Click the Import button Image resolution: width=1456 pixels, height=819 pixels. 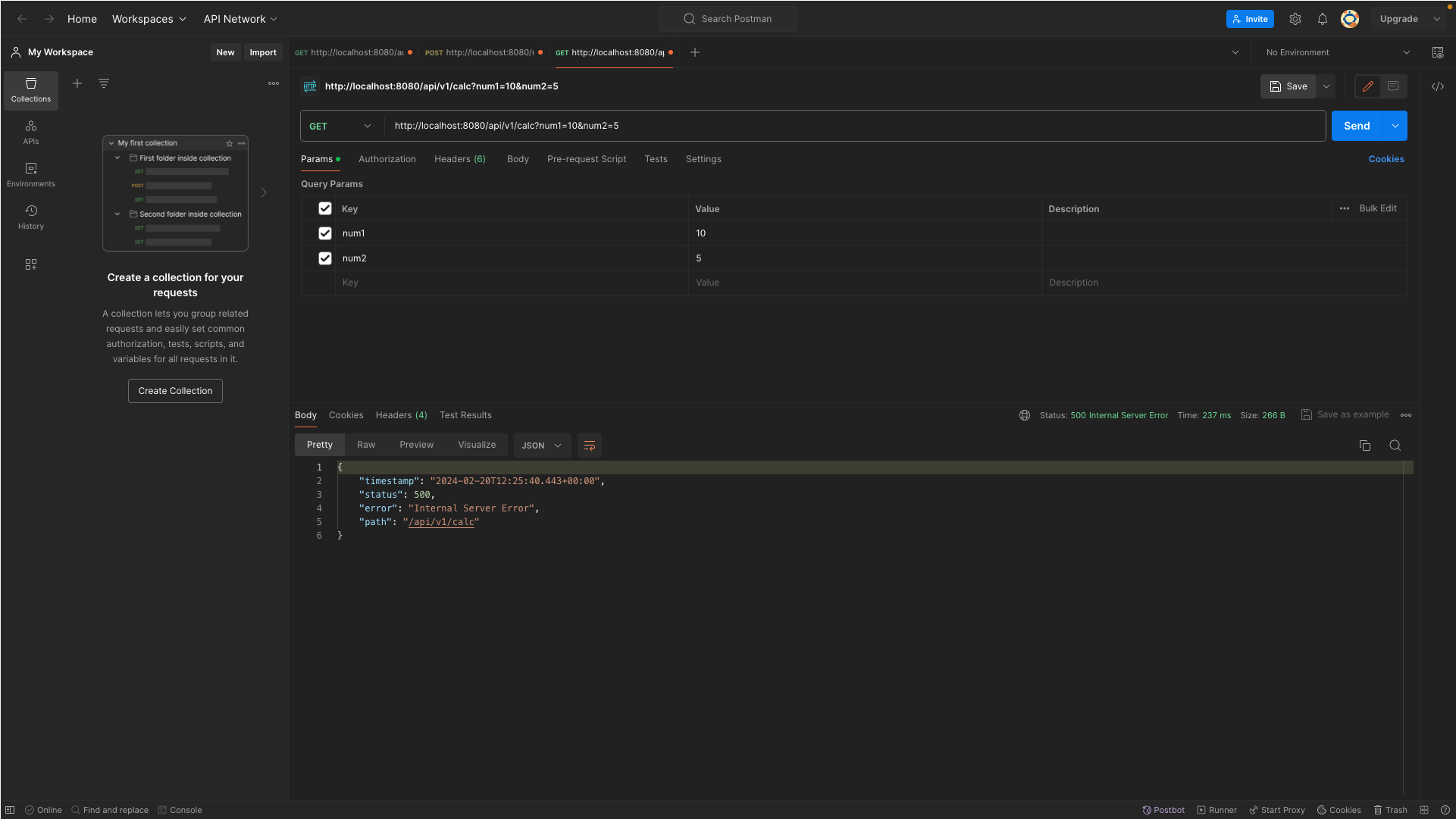(x=263, y=52)
